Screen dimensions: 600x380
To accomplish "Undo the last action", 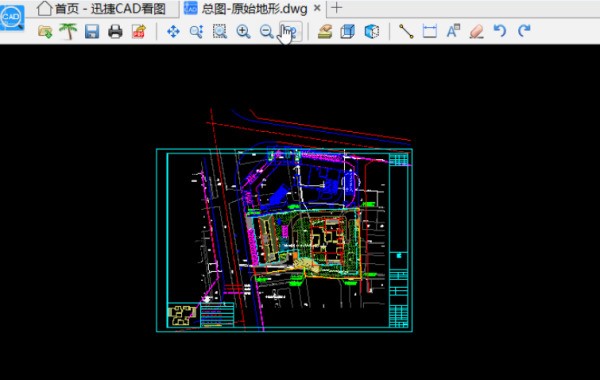I will 500,31.
